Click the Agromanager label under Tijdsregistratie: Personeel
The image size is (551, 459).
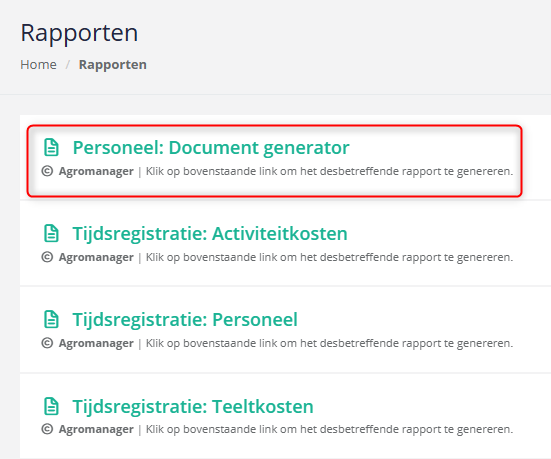point(96,344)
